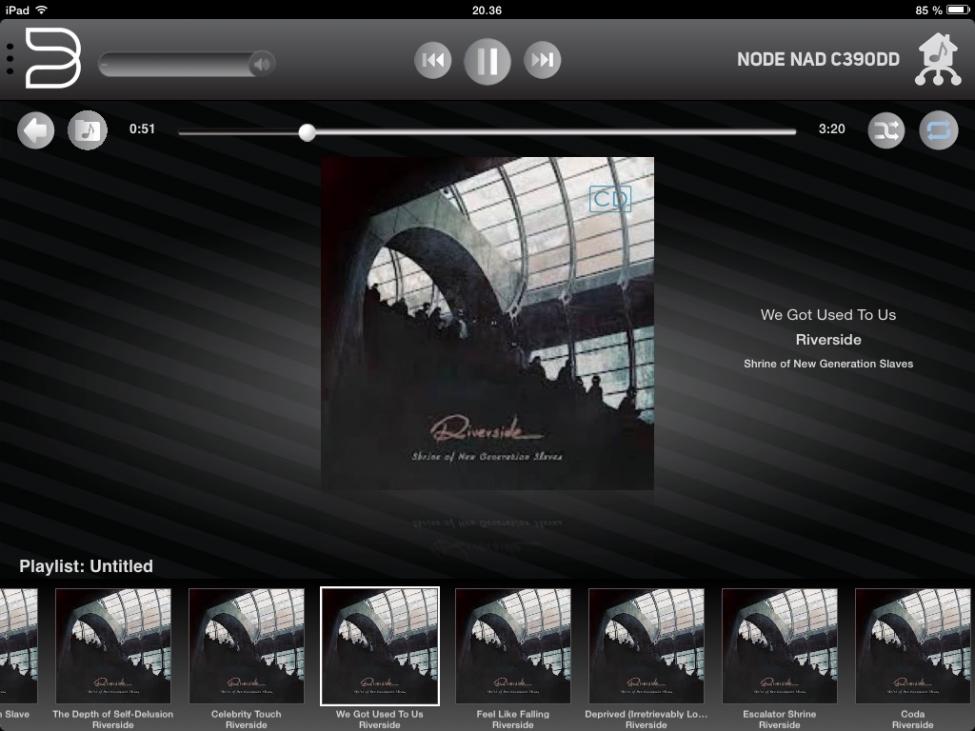Click the volume slider bar
The height and width of the screenshot is (731, 975).
point(185,63)
